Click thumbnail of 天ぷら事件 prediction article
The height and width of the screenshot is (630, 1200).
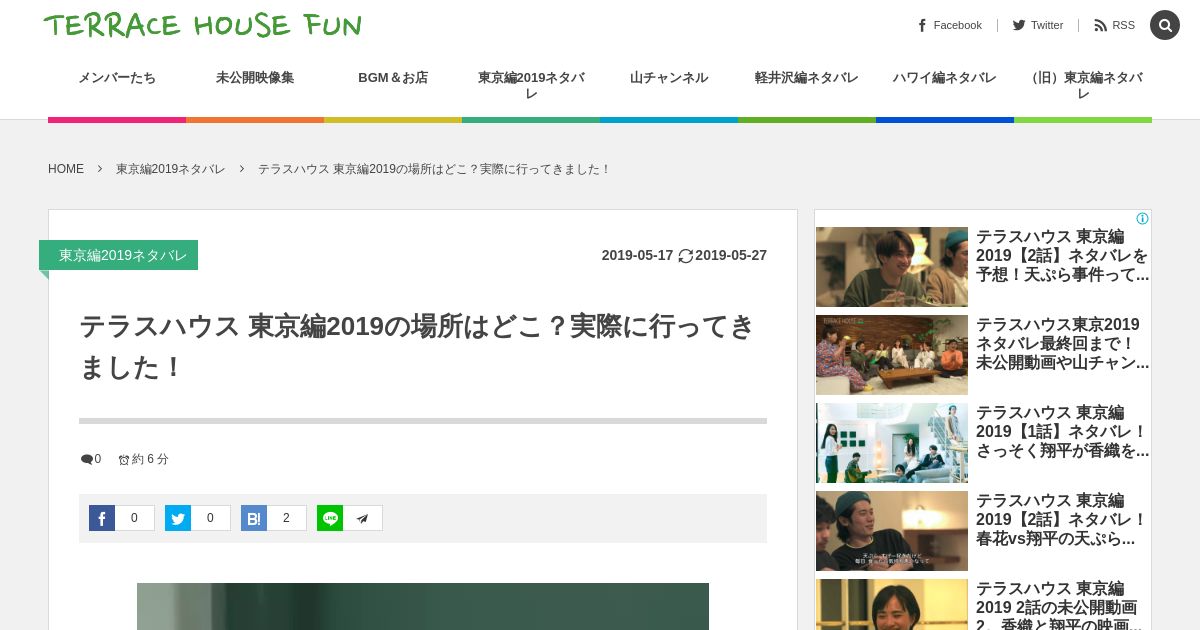coord(892,267)
